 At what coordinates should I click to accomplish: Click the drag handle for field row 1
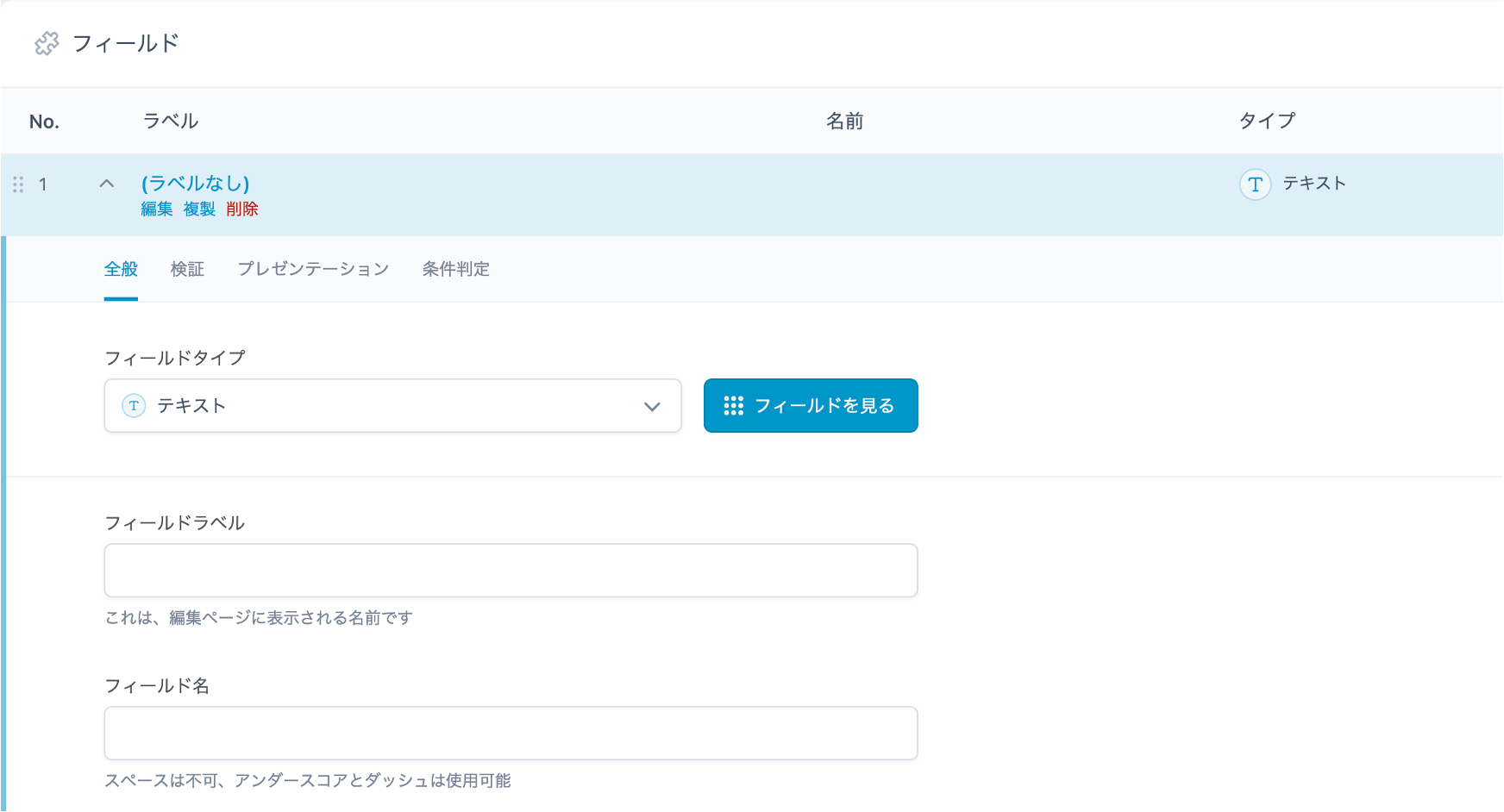pos(18,184)
